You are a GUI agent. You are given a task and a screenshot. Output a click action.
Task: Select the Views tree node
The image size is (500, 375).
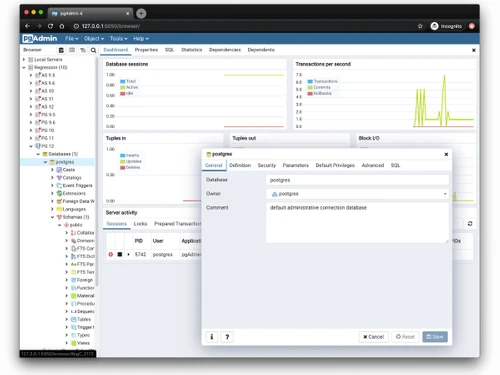click(83, 343)
